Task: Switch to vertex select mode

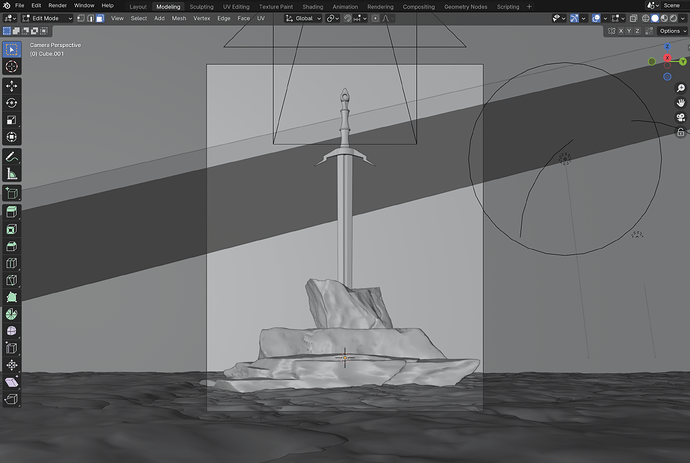Action: (x=81, y=18)
